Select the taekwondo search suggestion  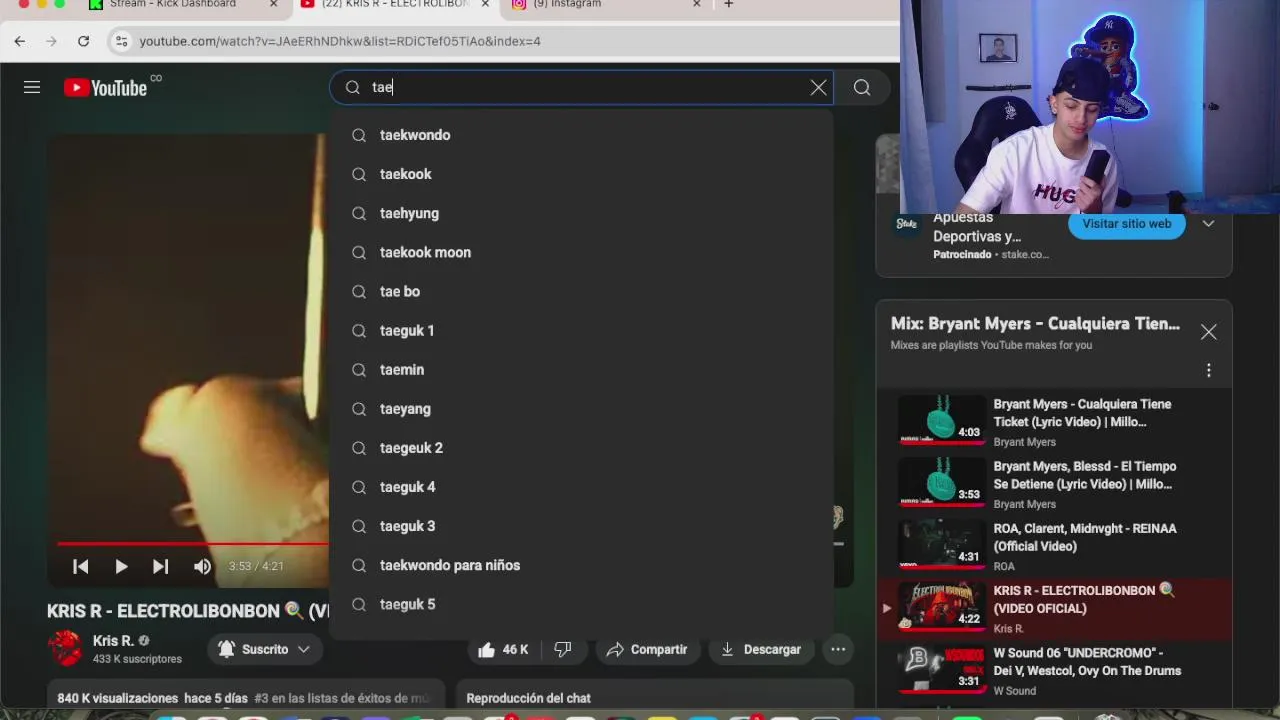pos(581,135)
